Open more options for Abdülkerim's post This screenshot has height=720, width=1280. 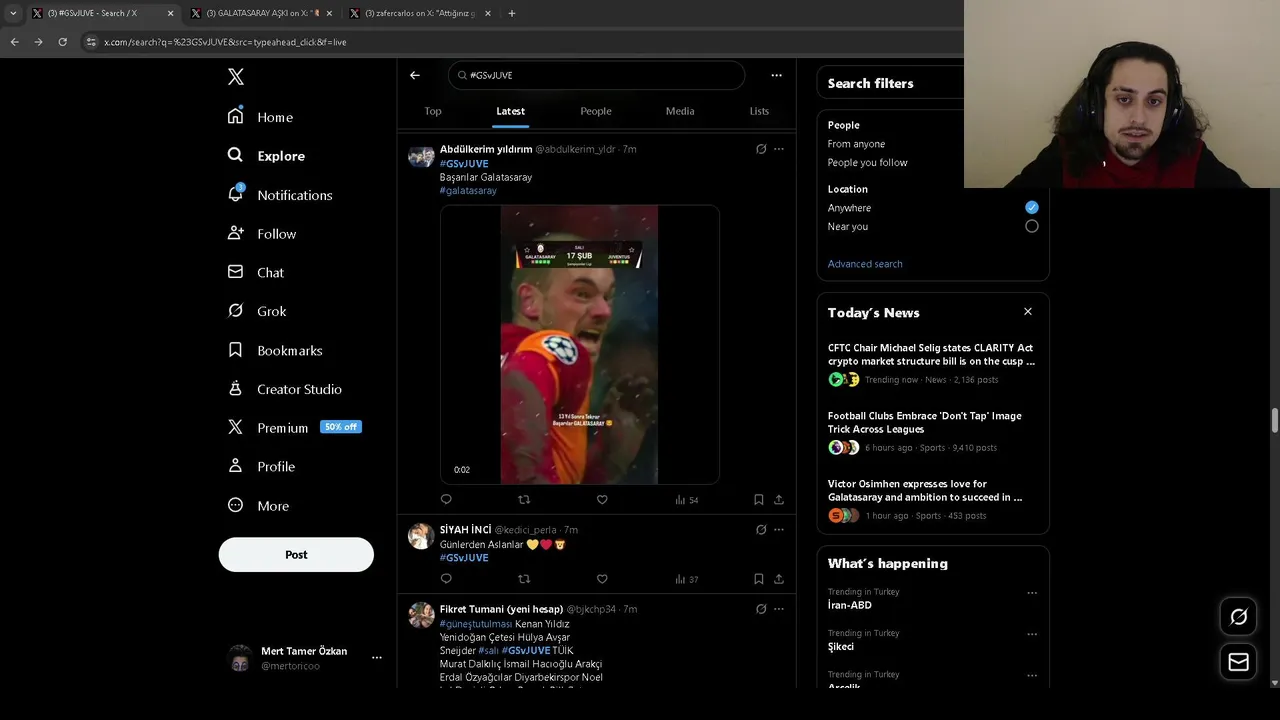point(779,149)
